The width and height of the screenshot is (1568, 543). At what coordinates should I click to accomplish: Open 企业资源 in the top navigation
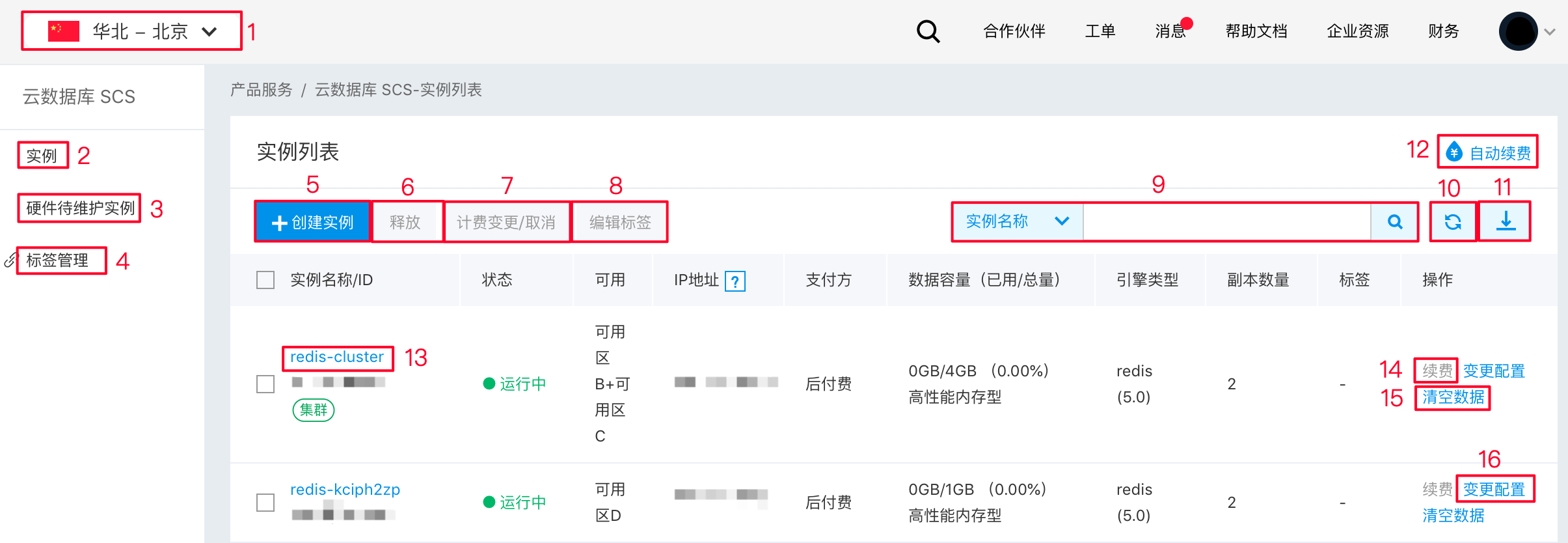(1358, 31)
